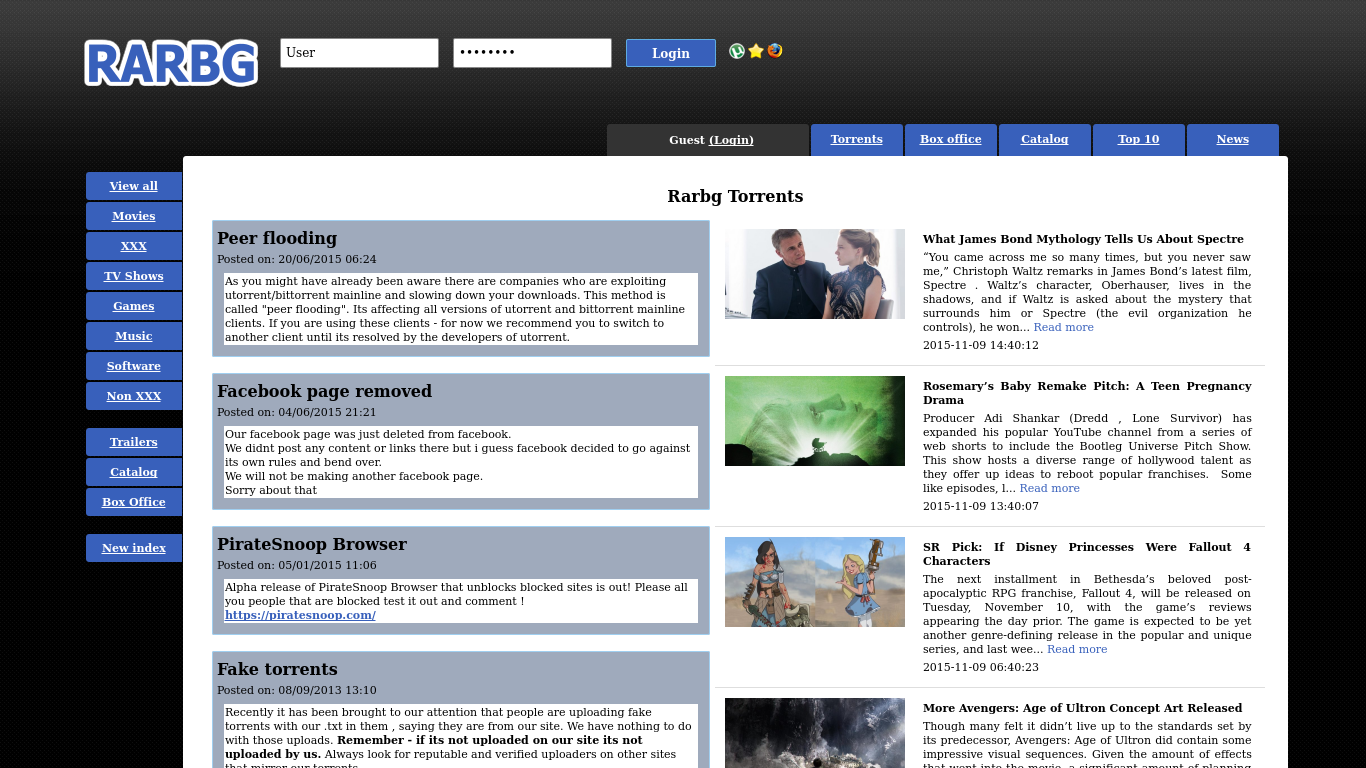Click the RARBG logo

(x=171, y=63)
